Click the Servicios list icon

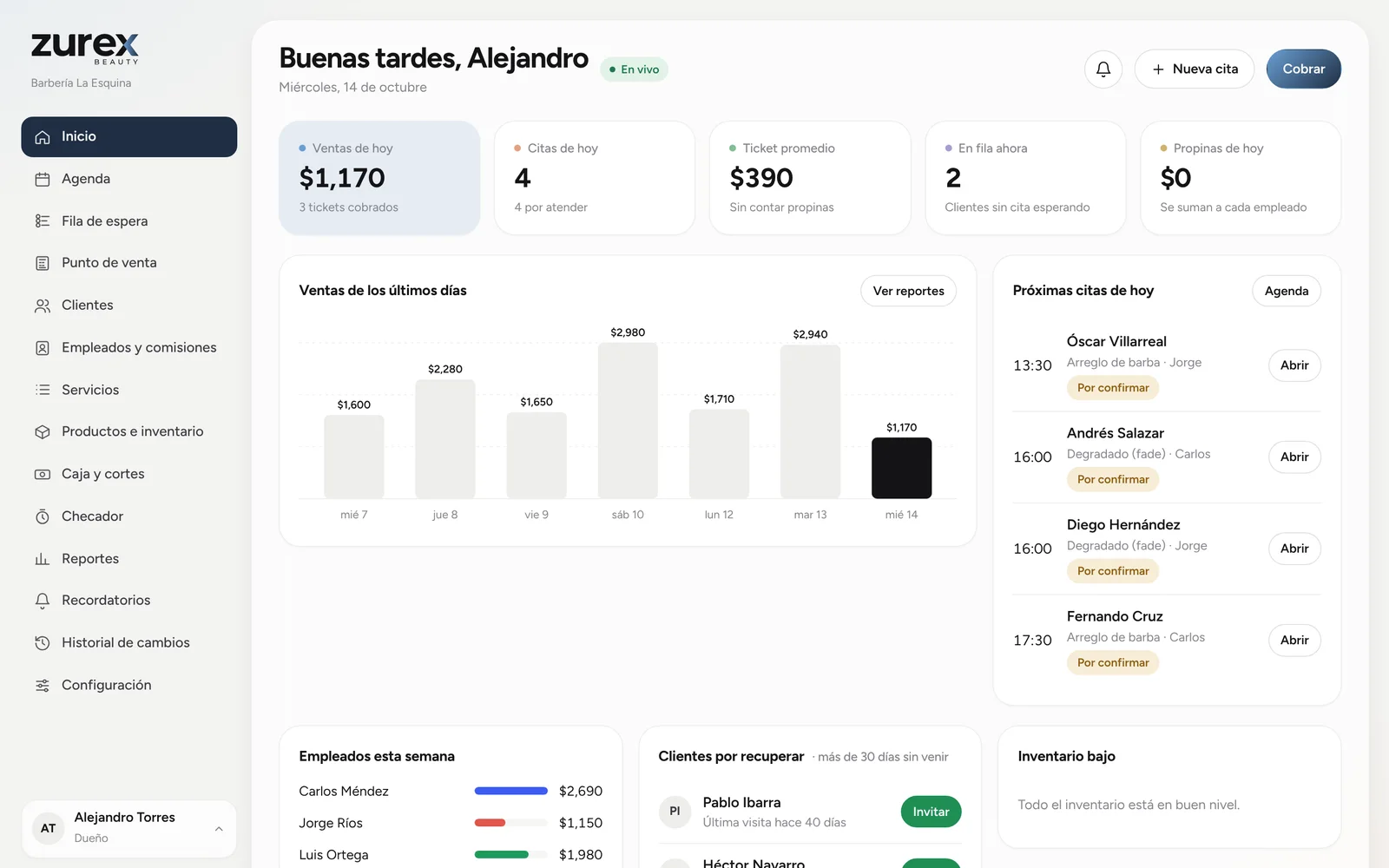pos(43,390)
